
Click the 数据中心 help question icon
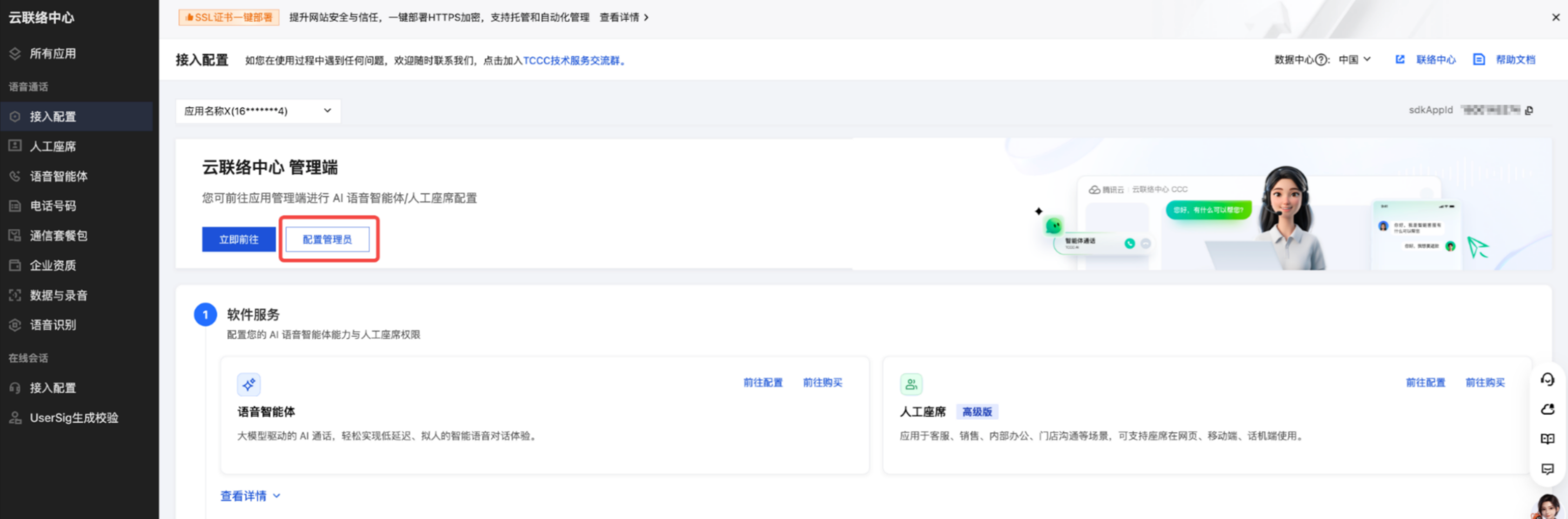(x=1321, y=59)
